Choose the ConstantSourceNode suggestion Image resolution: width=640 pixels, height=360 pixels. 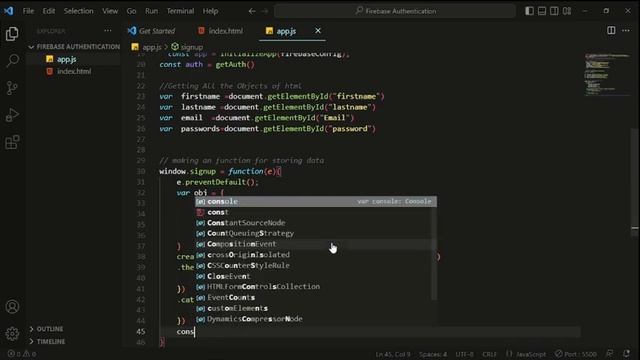pyautogui.click(x=316, y=223)
